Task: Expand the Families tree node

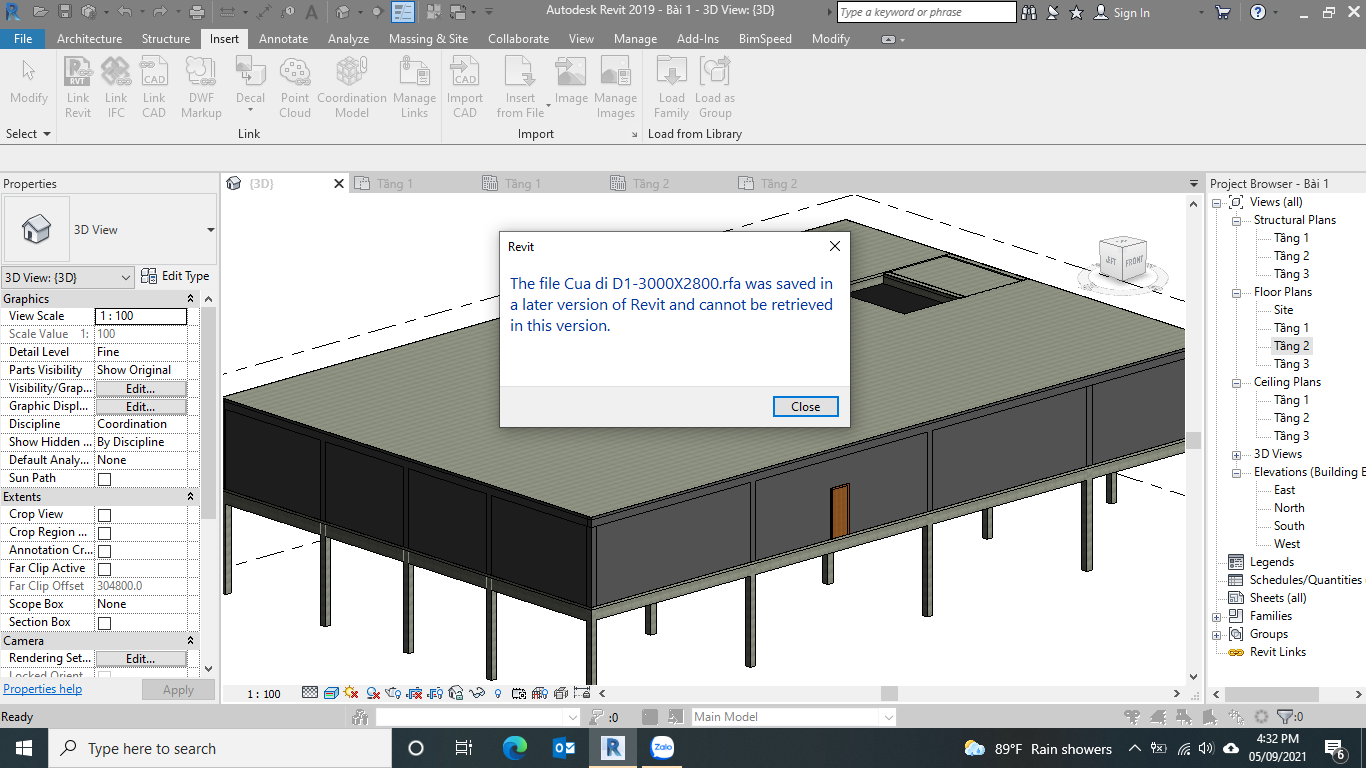Action: point(1217,616)
